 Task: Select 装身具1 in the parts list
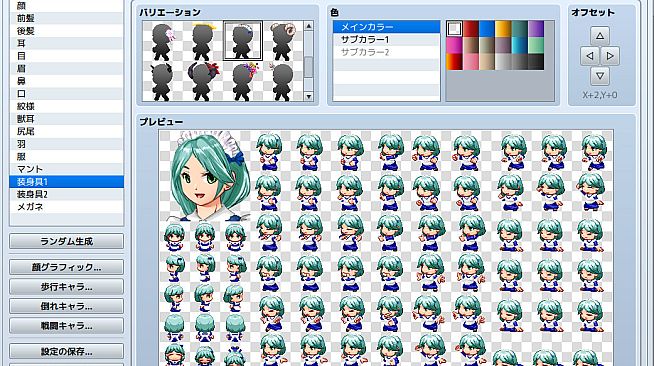point(66,182)
